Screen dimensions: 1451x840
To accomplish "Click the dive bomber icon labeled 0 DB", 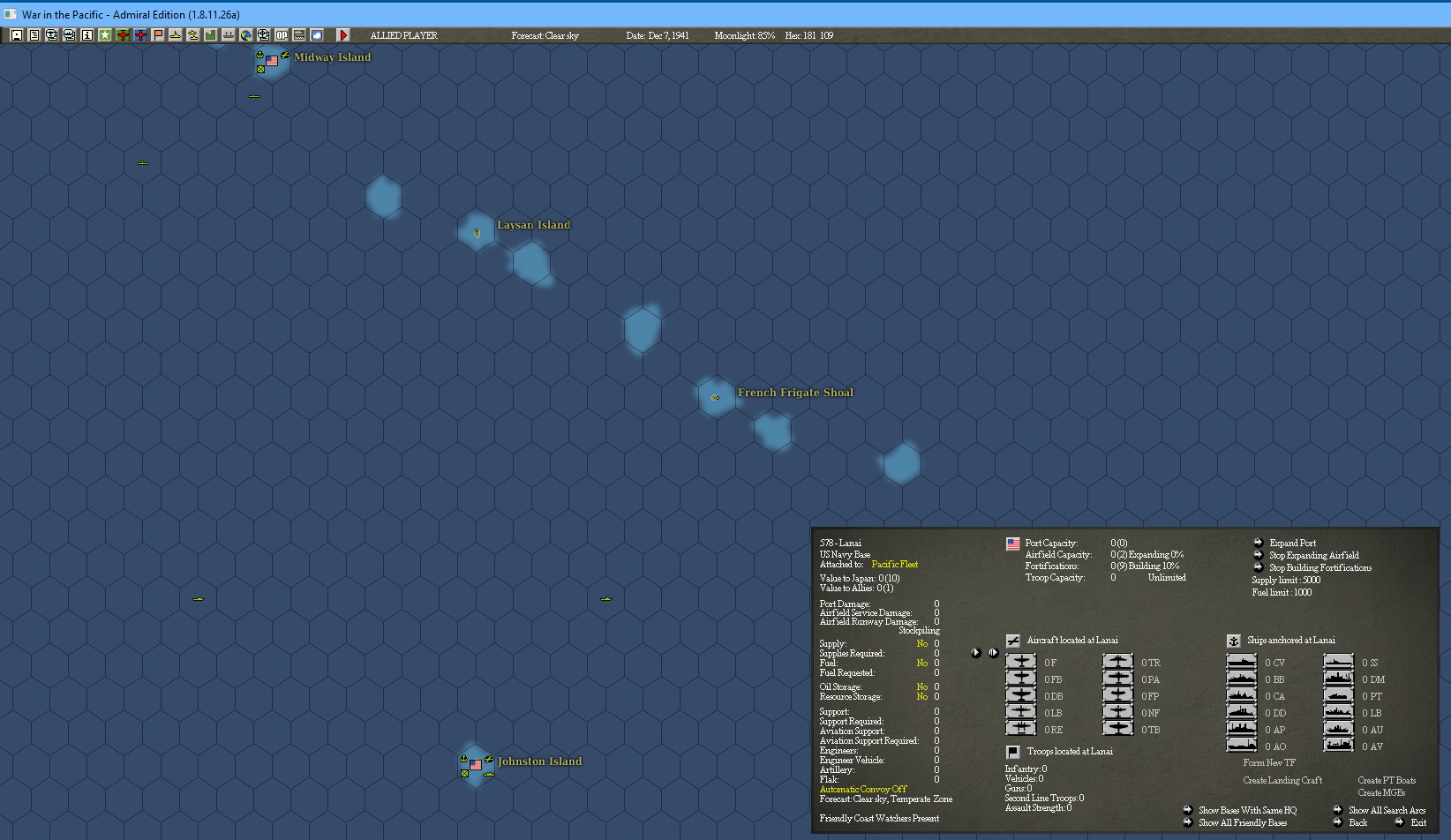I will coord(1021,695).
